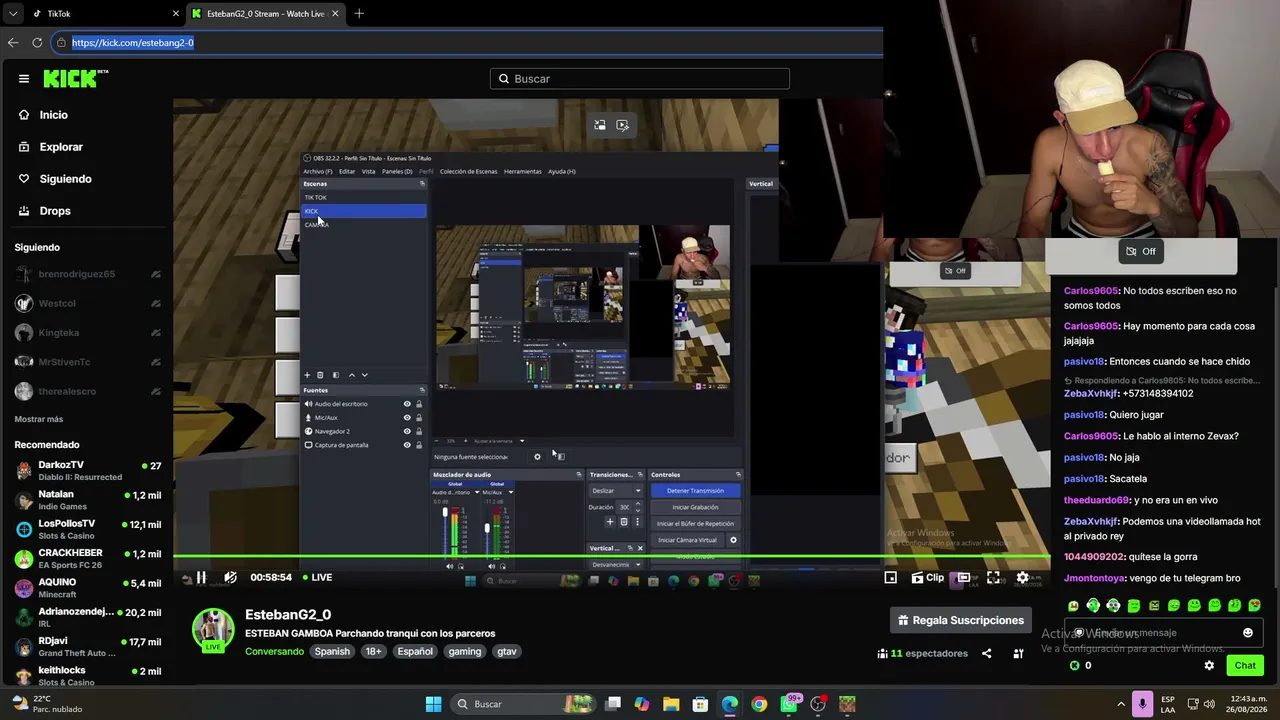Add a new scene with plus icon
The height and width of the screenshot is (720, 1280).
tap(307, 375)
